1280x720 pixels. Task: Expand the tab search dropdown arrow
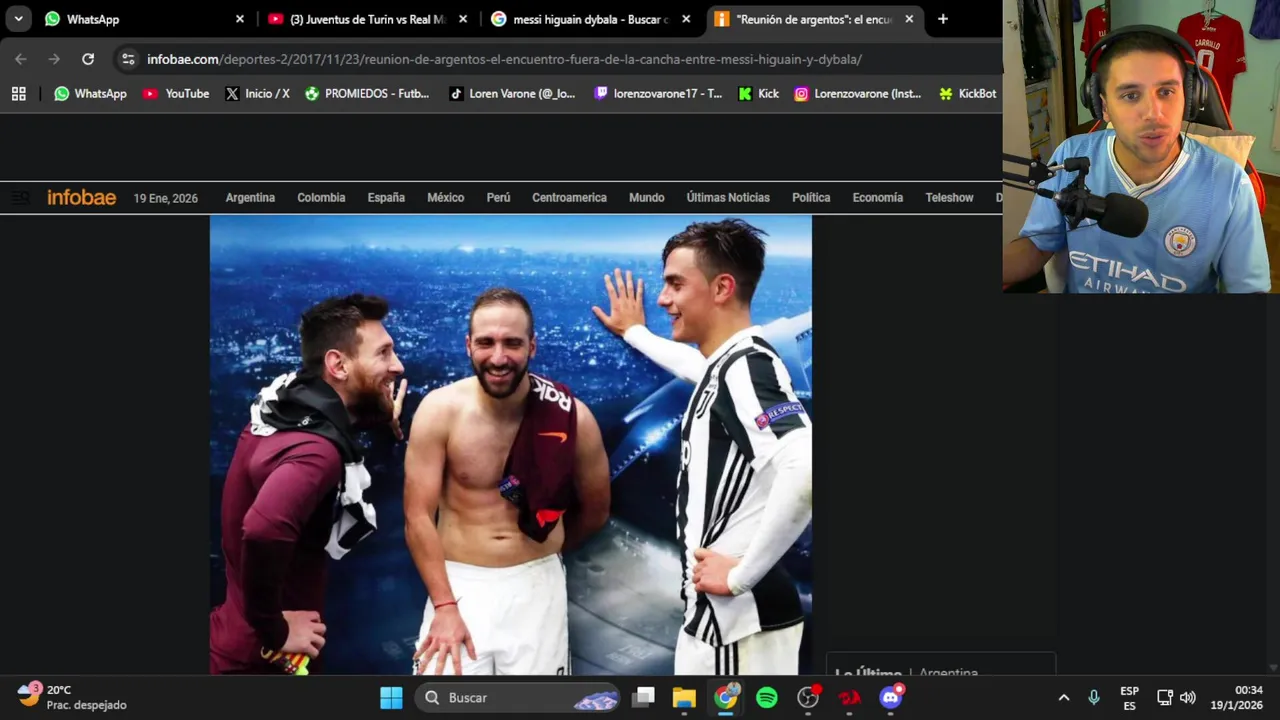click(18, 19)
